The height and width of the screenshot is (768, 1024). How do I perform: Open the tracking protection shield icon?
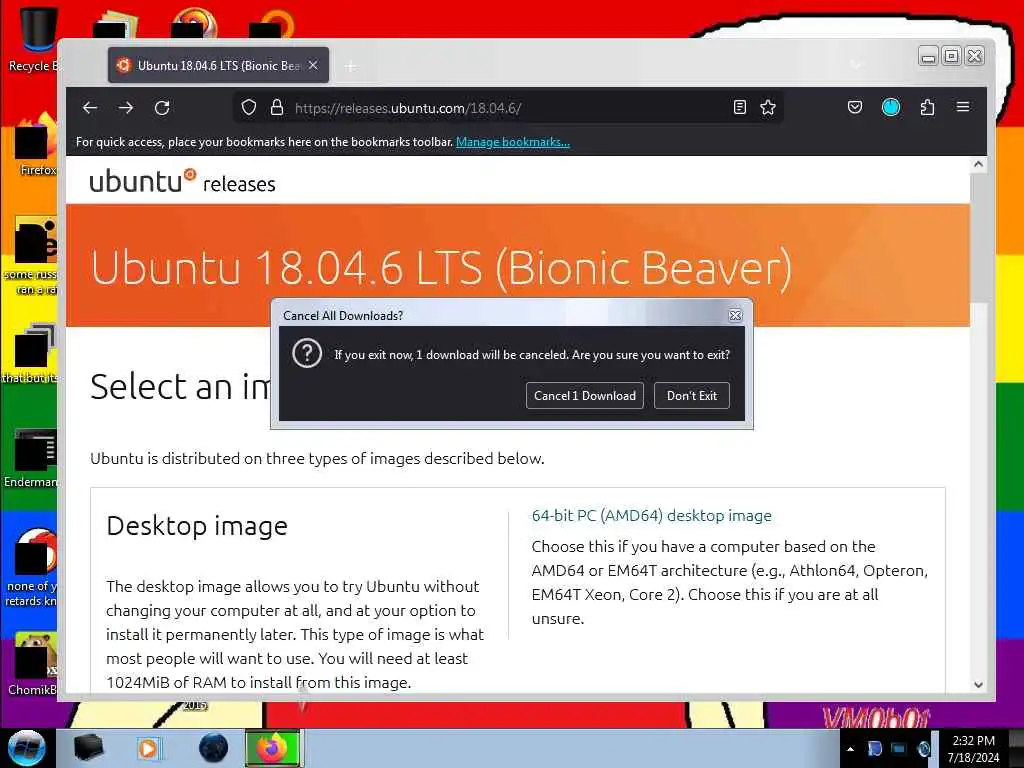pyautogui.click(x=249, y=108)
